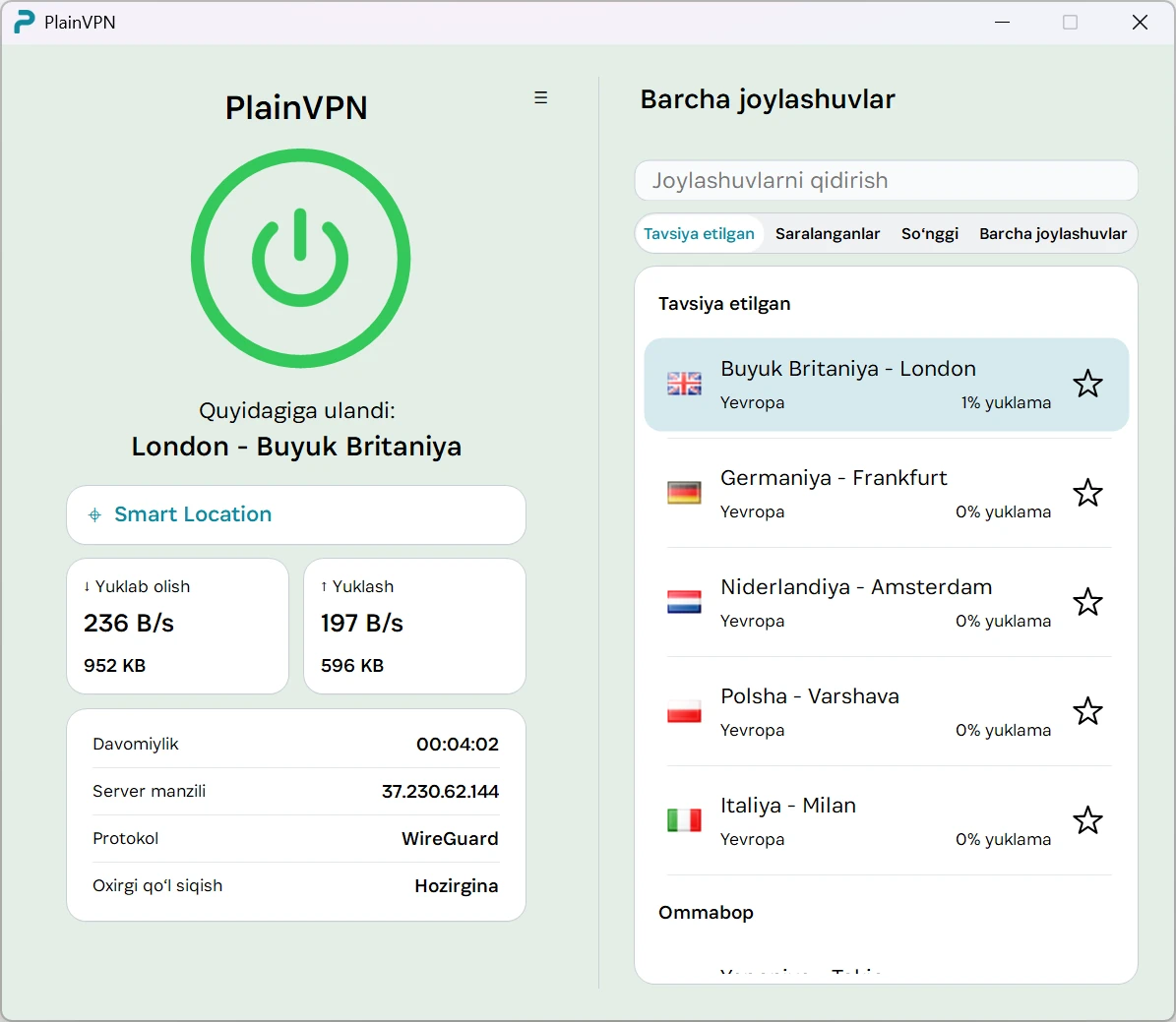Favorite Buyuk Britaniya - London with star

[x=1087, y=384]
